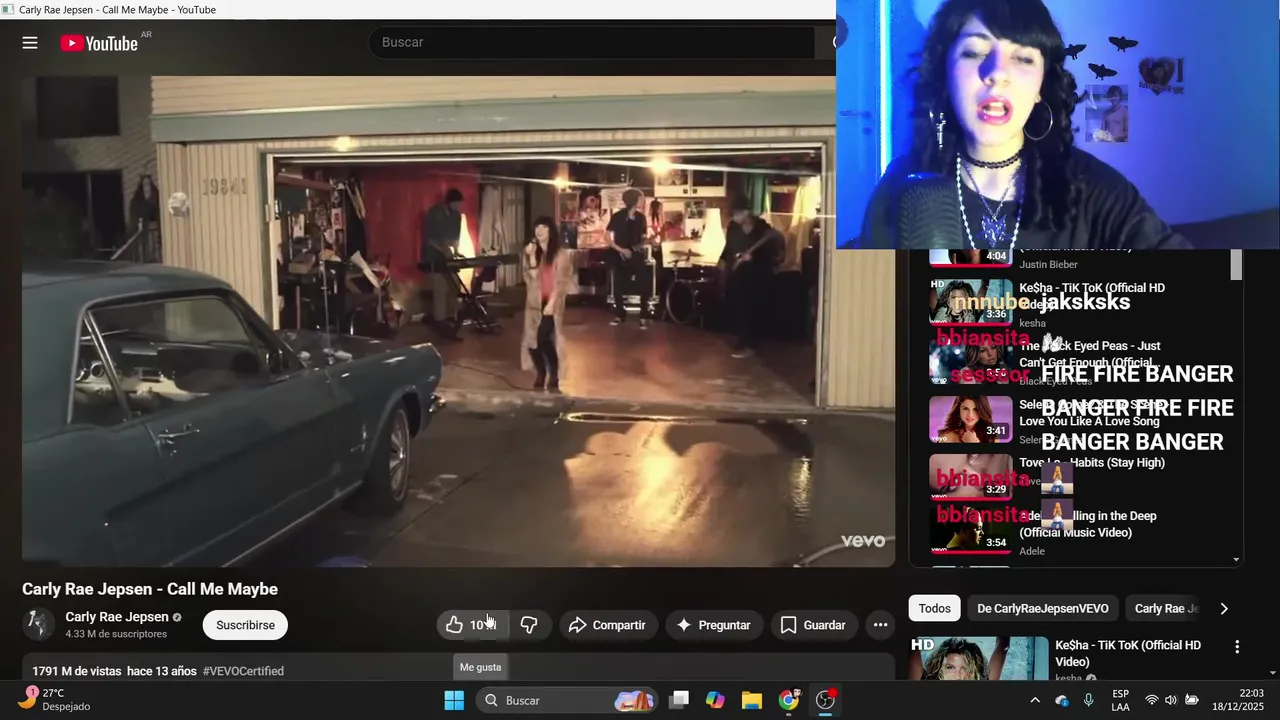
Task: Play Ke$ha TiK ToK playlist thumbnail 3:36
Action: (x=971, y=302)
